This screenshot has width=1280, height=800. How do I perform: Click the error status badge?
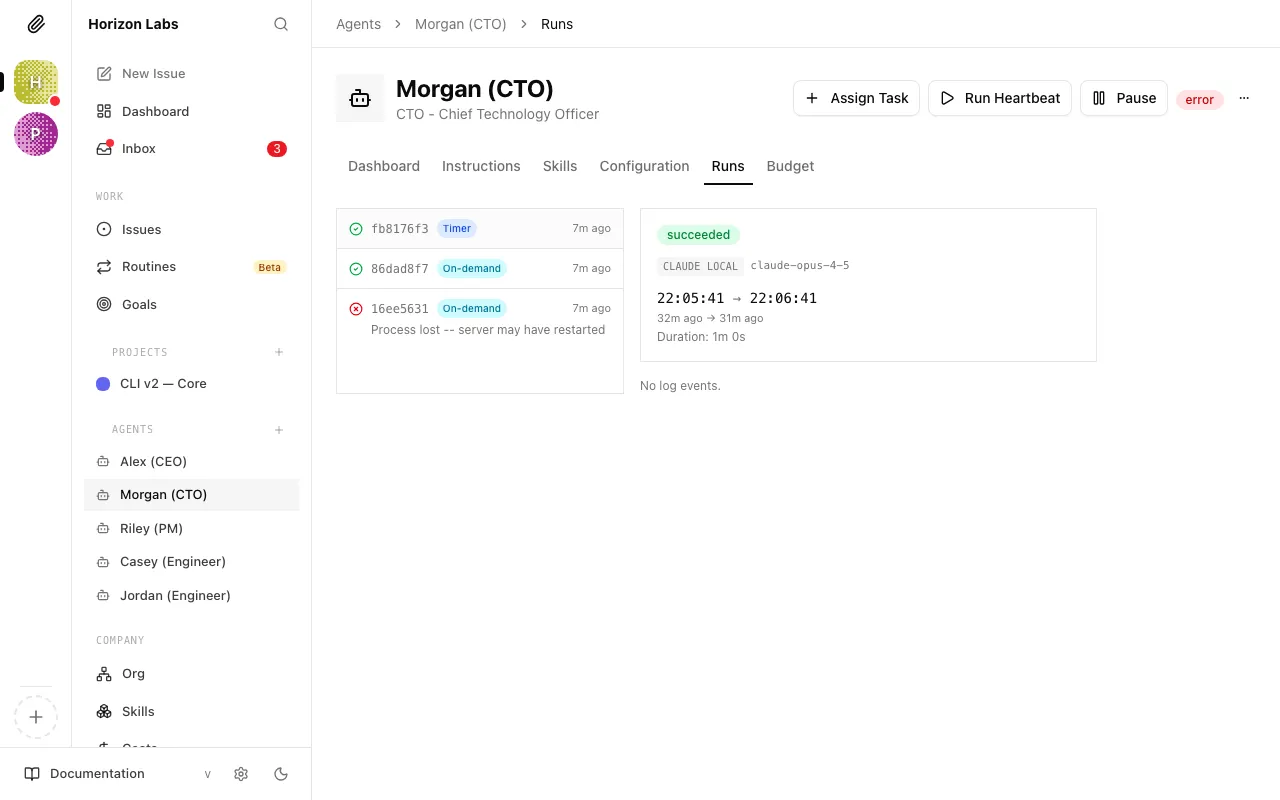click(x=1199, y=99)
